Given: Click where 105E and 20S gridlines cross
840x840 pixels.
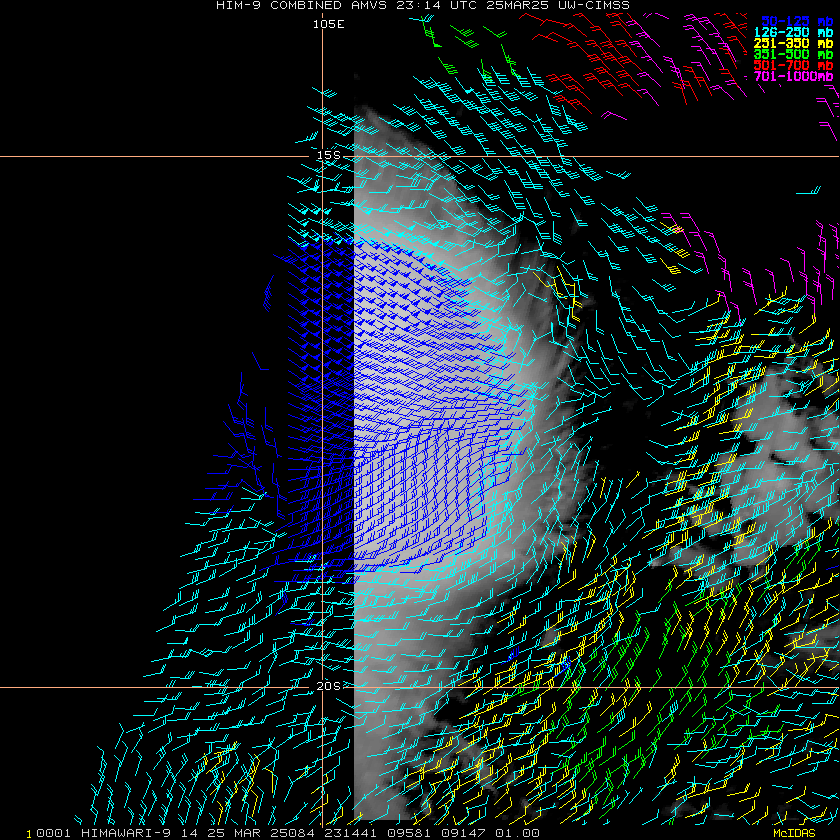Looking at the screenshot, I should 322,687.
